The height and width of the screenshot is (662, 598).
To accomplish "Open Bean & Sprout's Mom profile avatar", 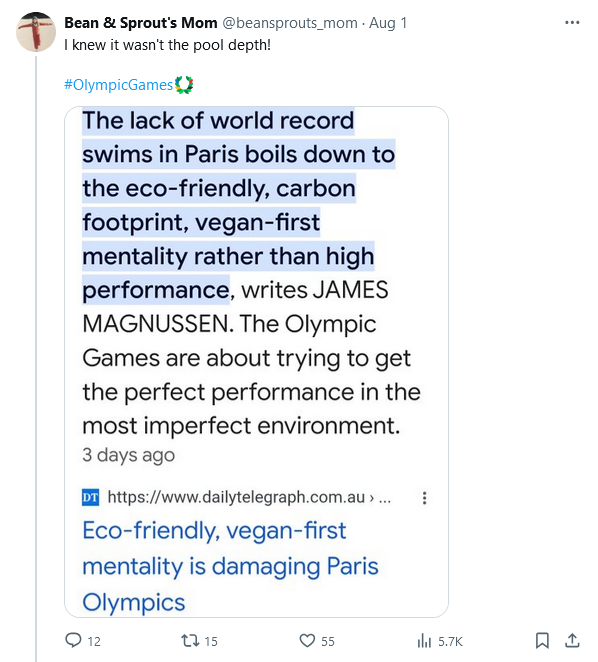I will tap(36, 32).
